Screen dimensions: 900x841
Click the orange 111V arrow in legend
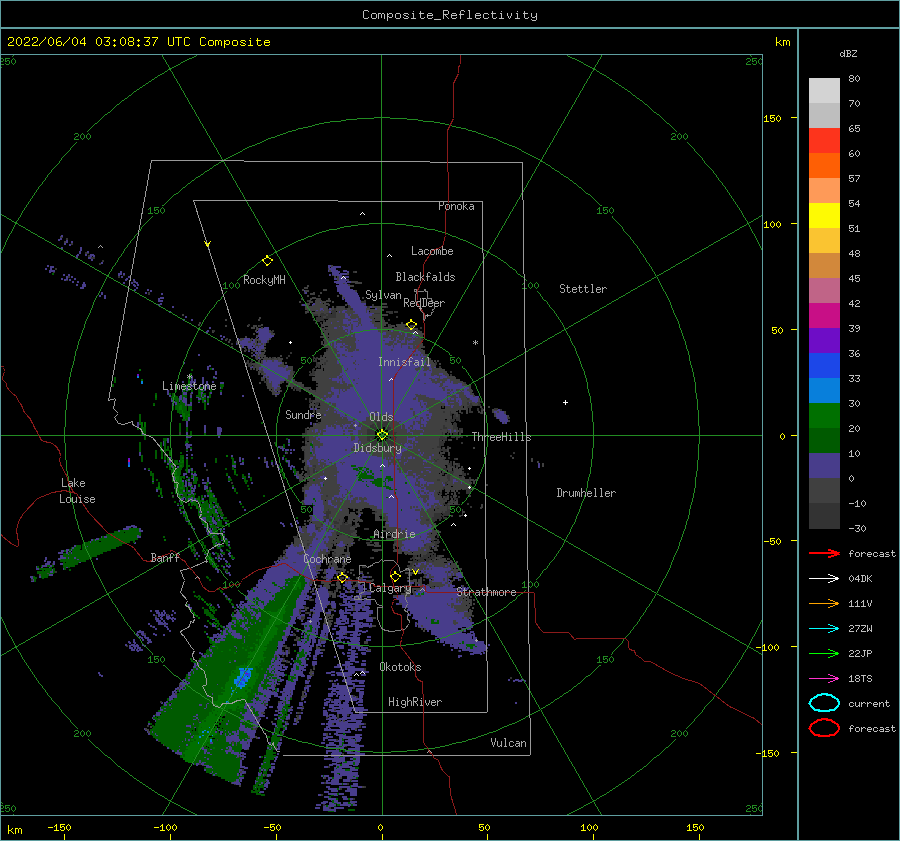824,603
